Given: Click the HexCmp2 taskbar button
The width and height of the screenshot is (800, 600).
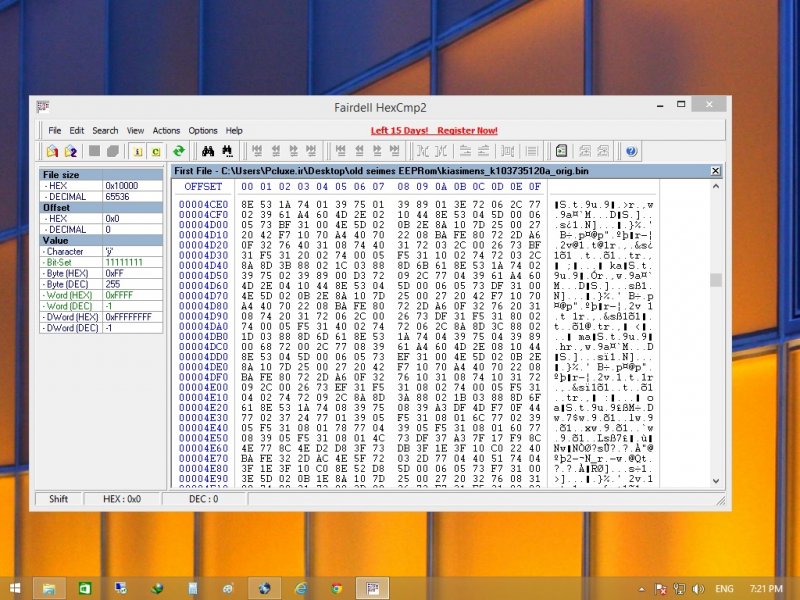Looking at the screenshot, I should coord(372,588).
